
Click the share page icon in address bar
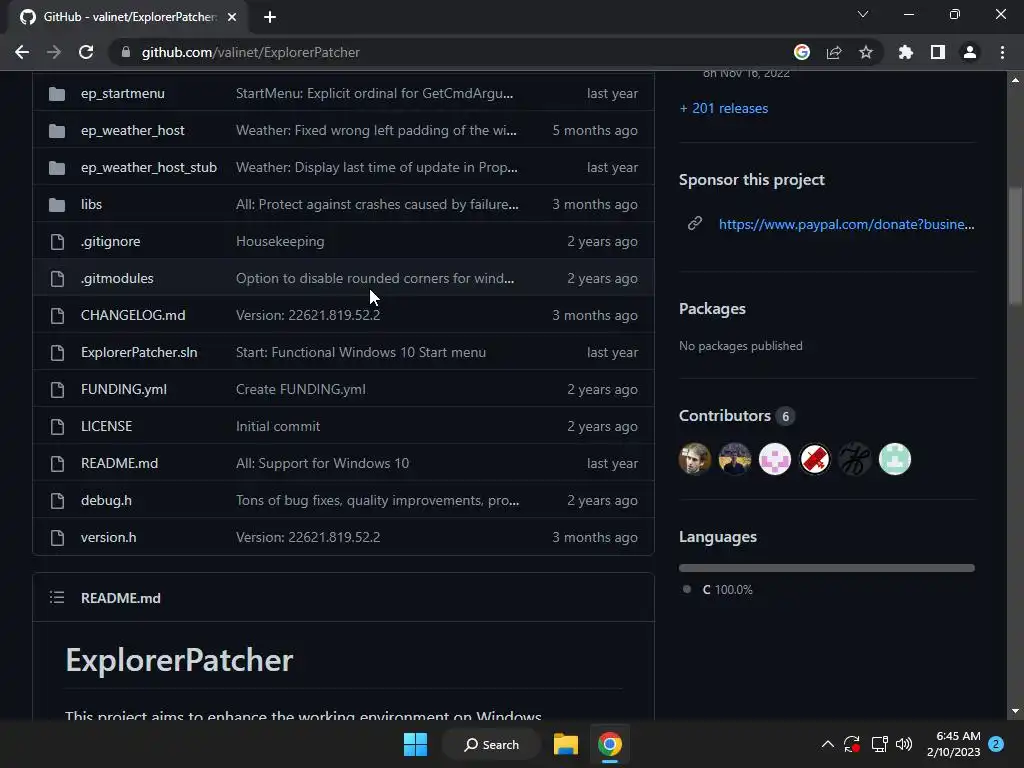[834, 52]
